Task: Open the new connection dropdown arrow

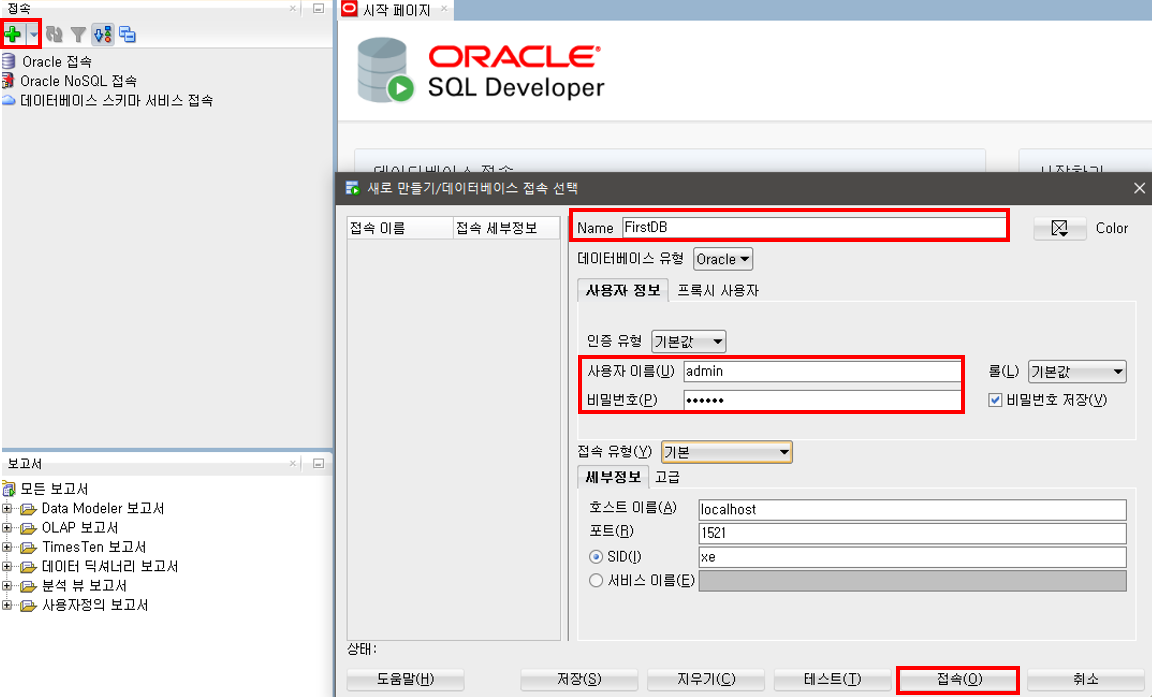Action: pos(33,34)
